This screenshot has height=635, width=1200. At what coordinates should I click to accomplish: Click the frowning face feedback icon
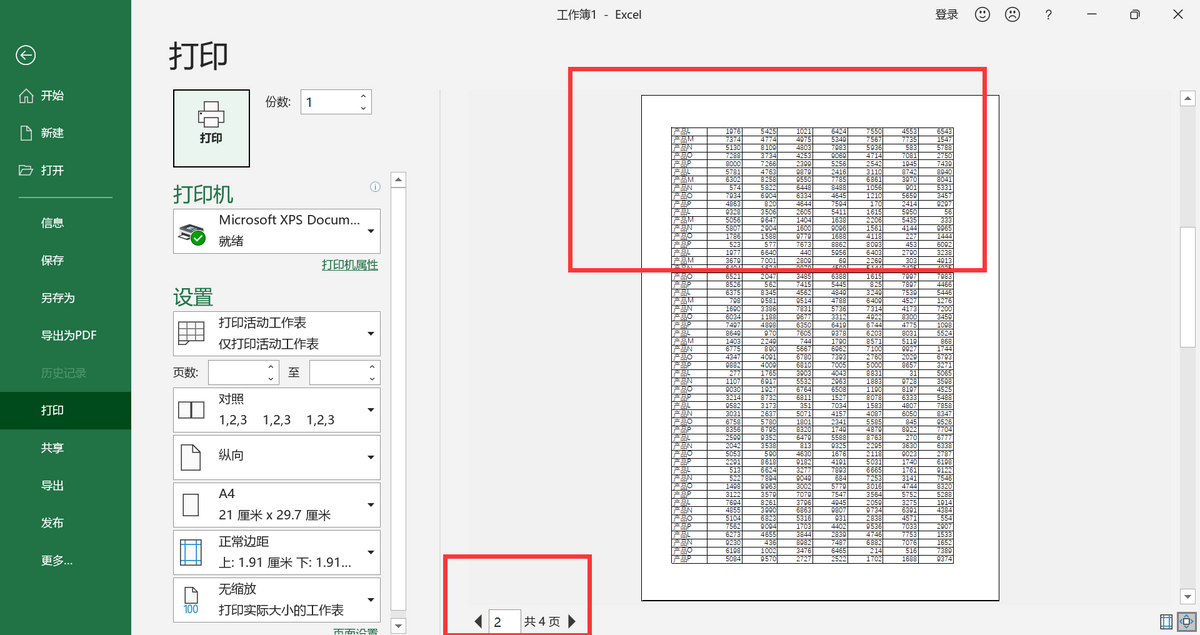coord(1012,14)
